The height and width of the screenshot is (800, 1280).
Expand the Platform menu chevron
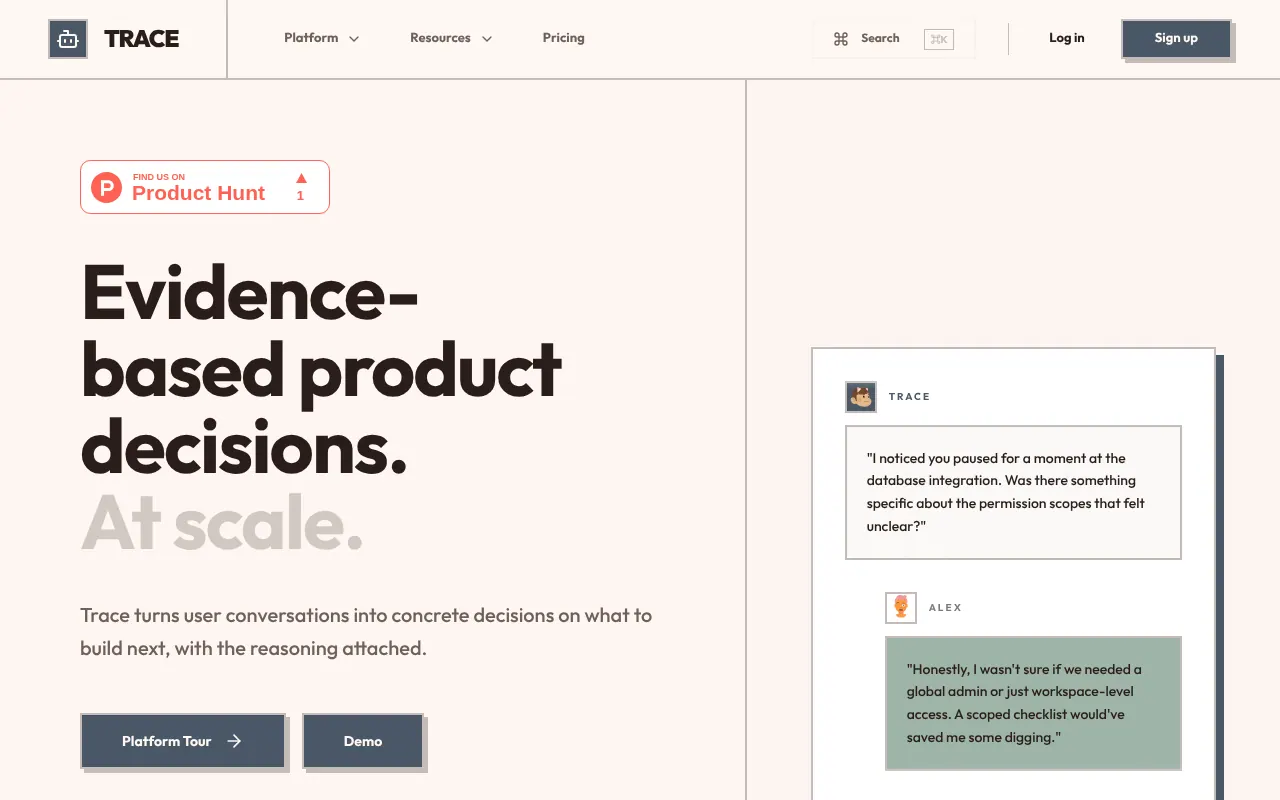click(x=354, y=39)
